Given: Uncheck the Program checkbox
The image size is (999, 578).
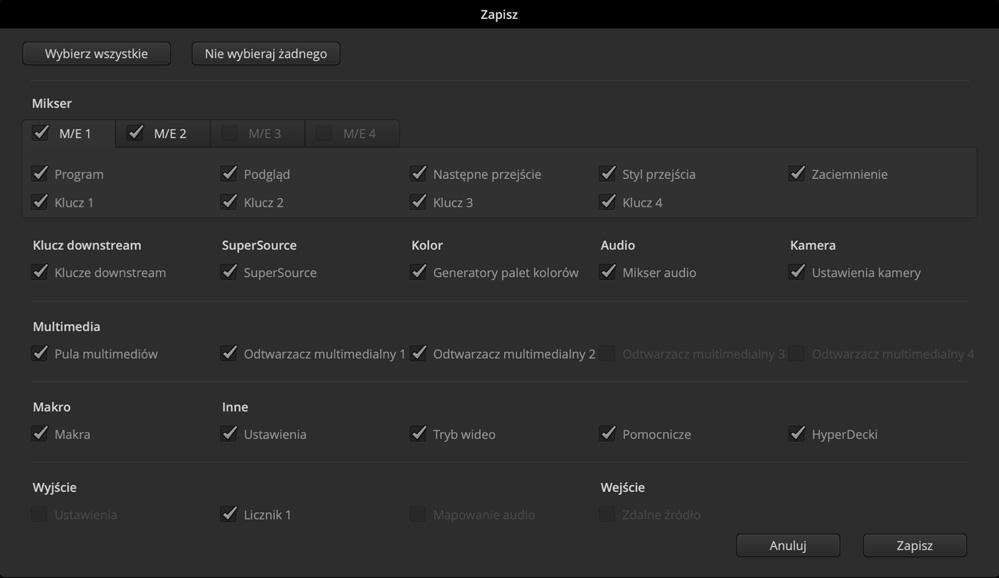Looking at the screenshot, I should click(40, 174).
